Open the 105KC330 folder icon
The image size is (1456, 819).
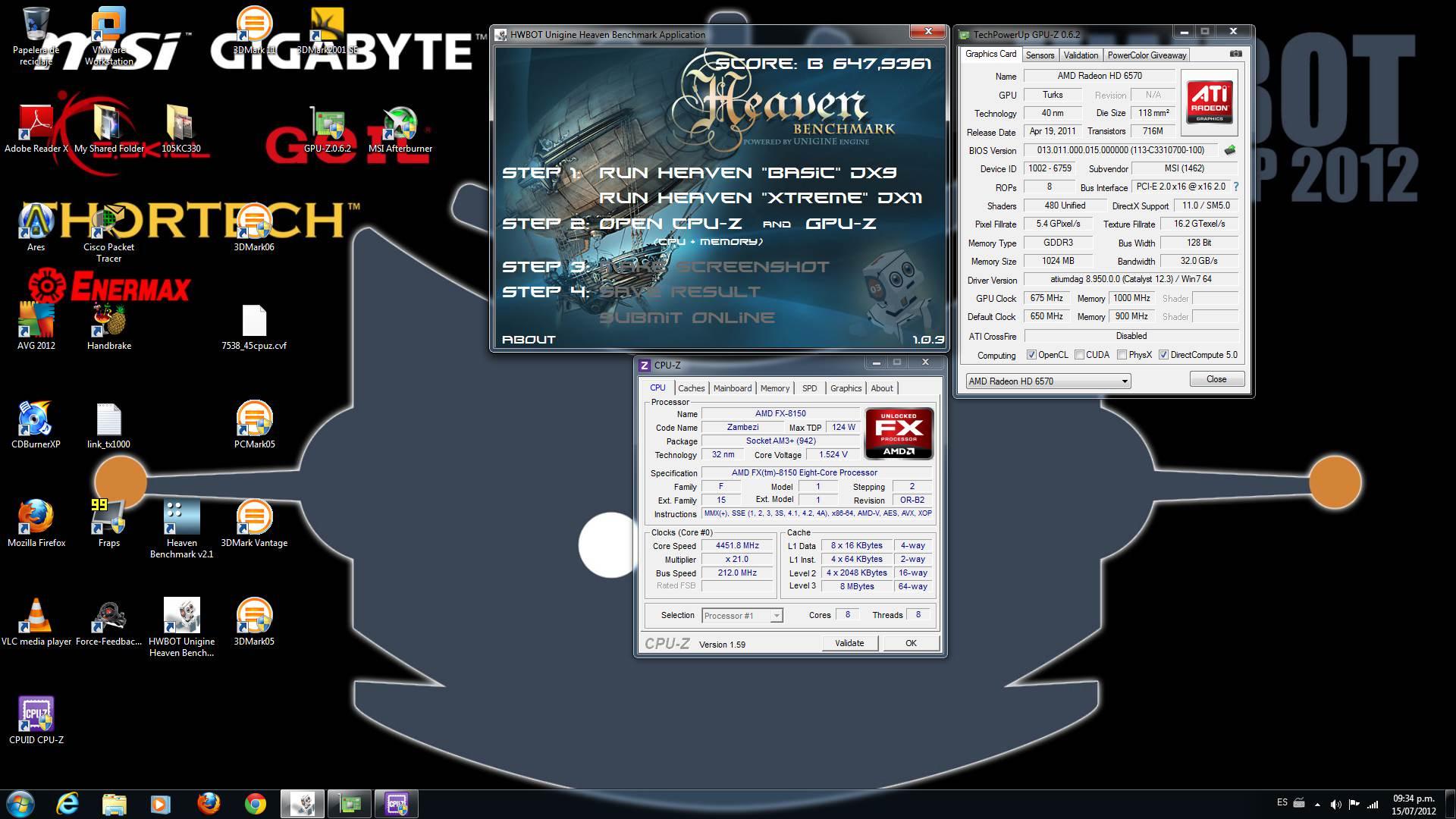pos(181,129)
